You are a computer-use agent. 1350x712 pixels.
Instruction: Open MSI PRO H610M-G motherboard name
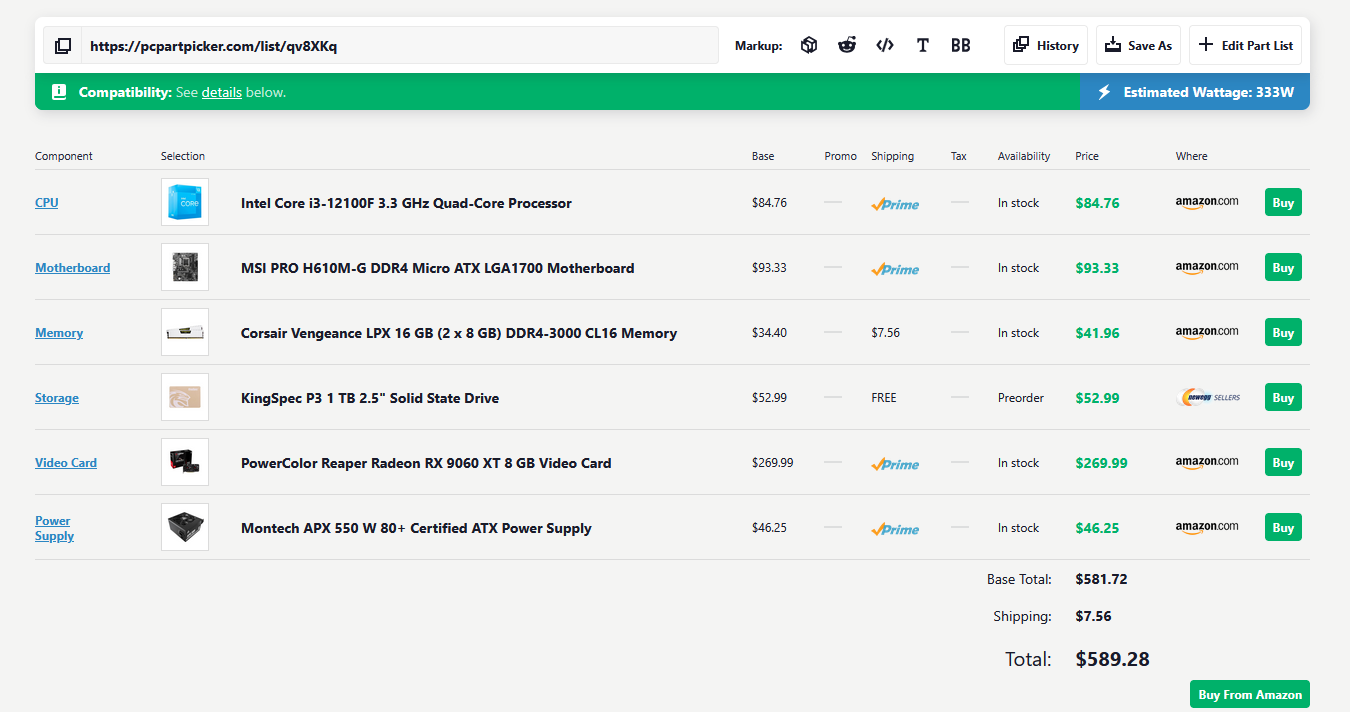[x=437, y=268]
